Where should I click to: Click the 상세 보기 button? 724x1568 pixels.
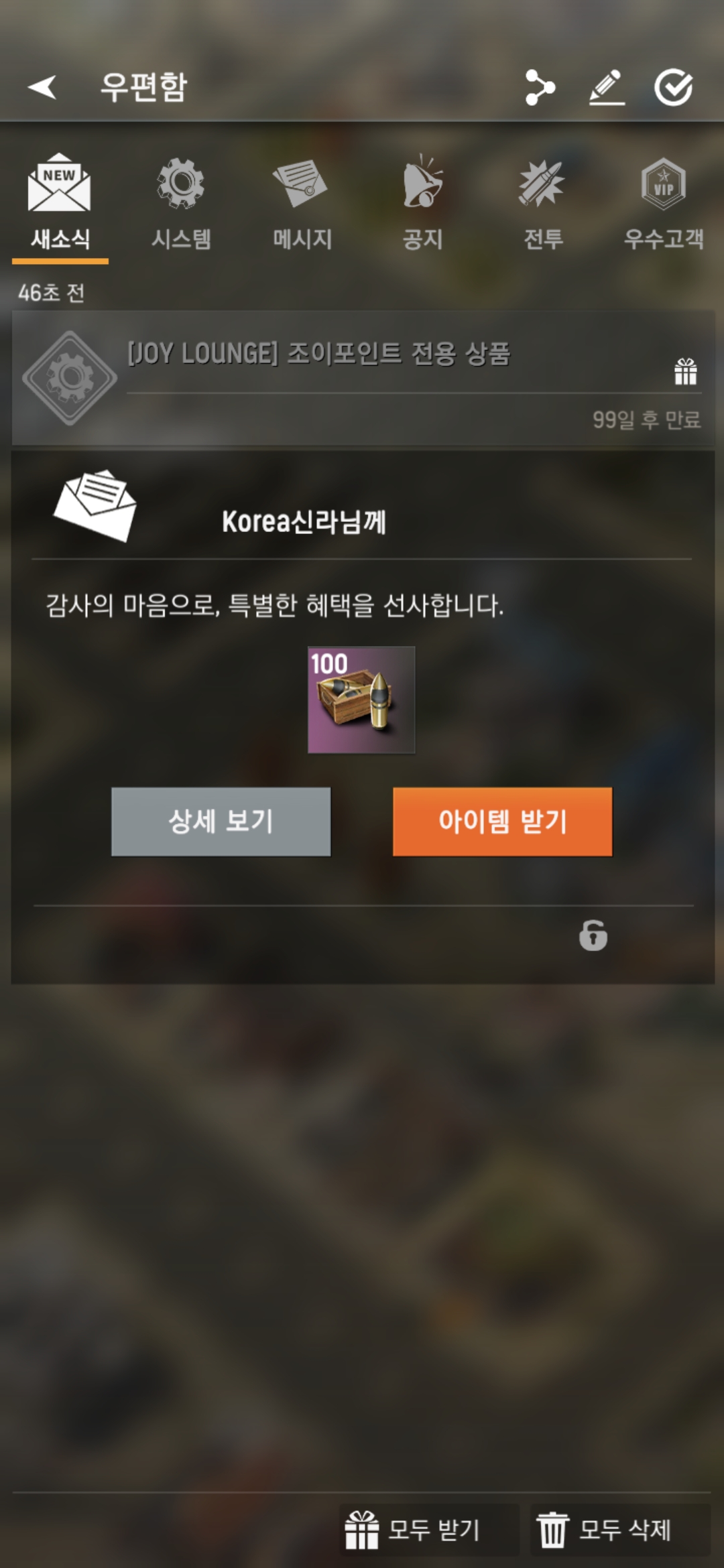click(x=221, y=822)
